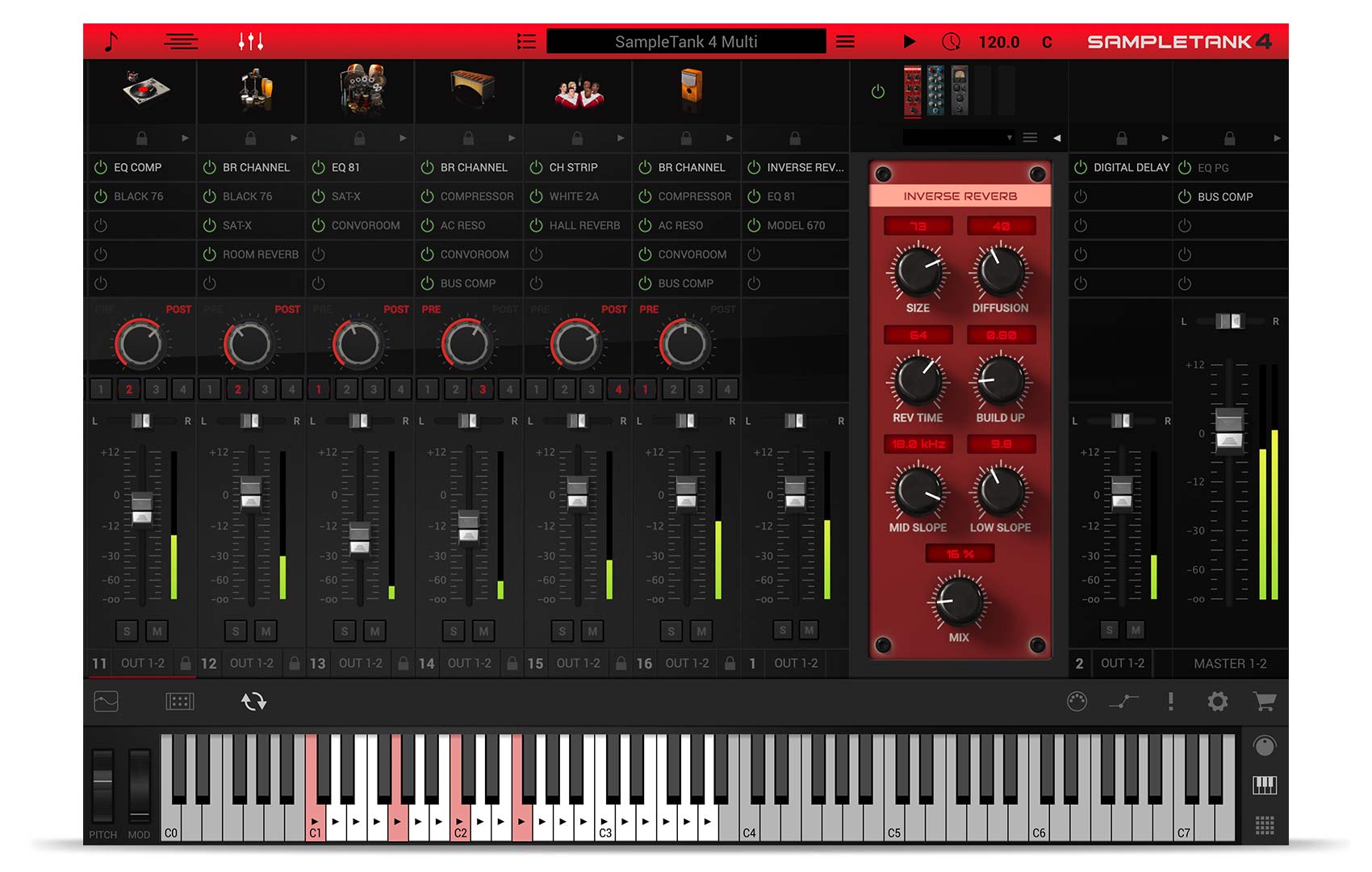Click the SIZE knob on the Inverse Reverb

click(x=916, y=273)
